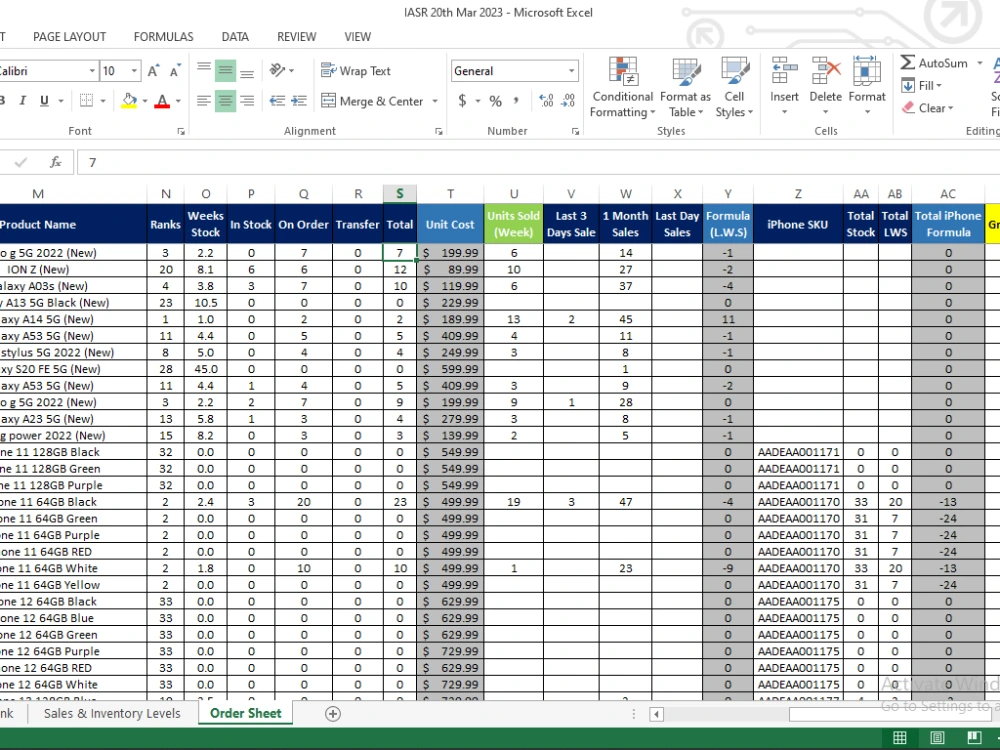Open underline style dropdown arrow
The height and width of the screenshot is (750, 1000).
[x=61, y=101]
